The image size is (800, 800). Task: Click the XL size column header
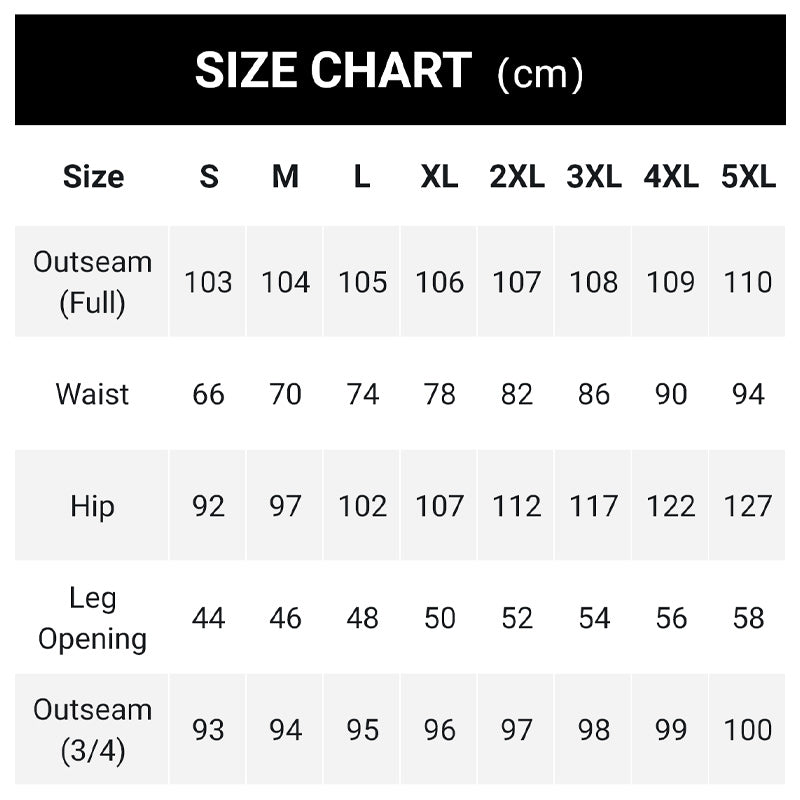[x=439, y=177]
